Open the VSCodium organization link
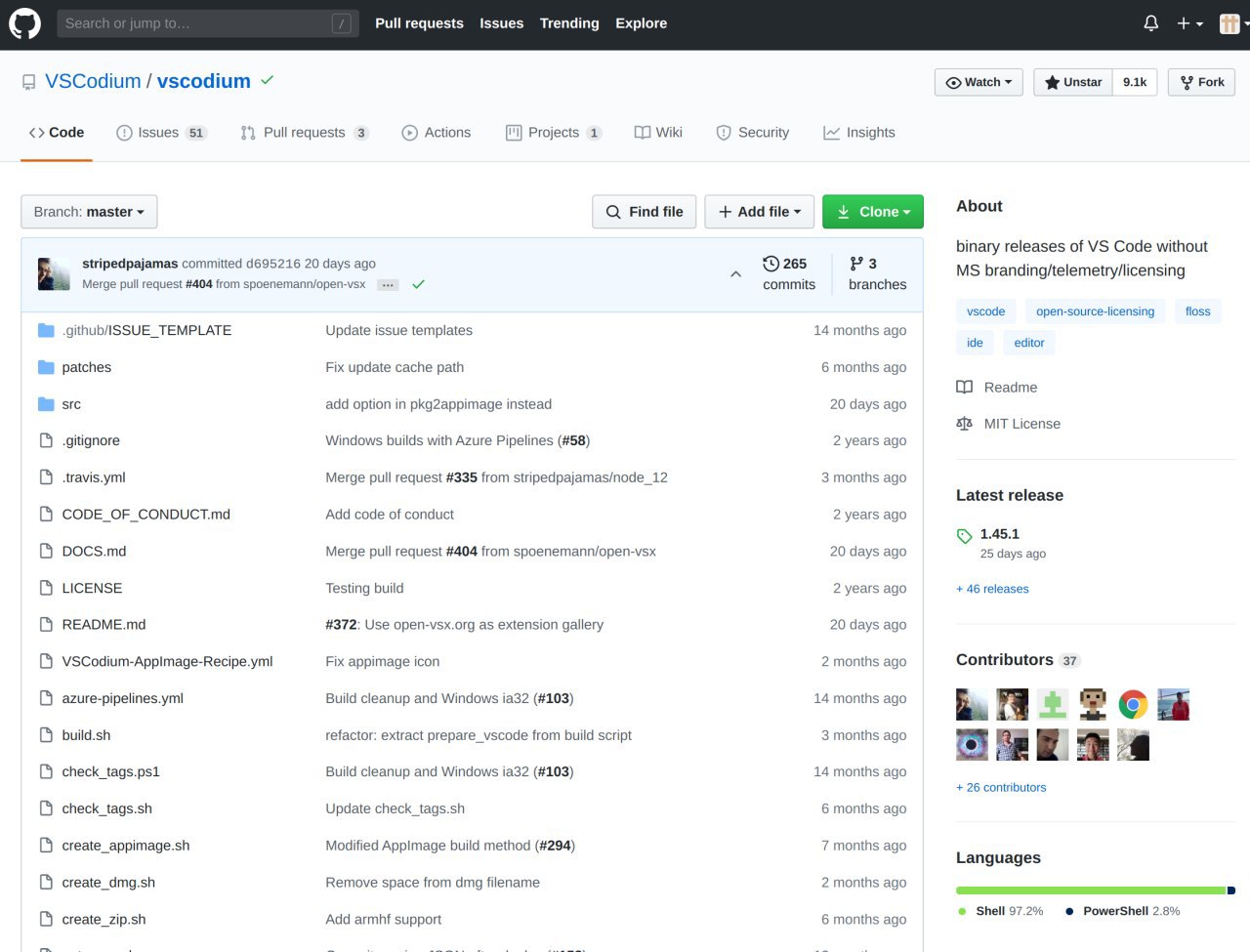 (93, 81)
